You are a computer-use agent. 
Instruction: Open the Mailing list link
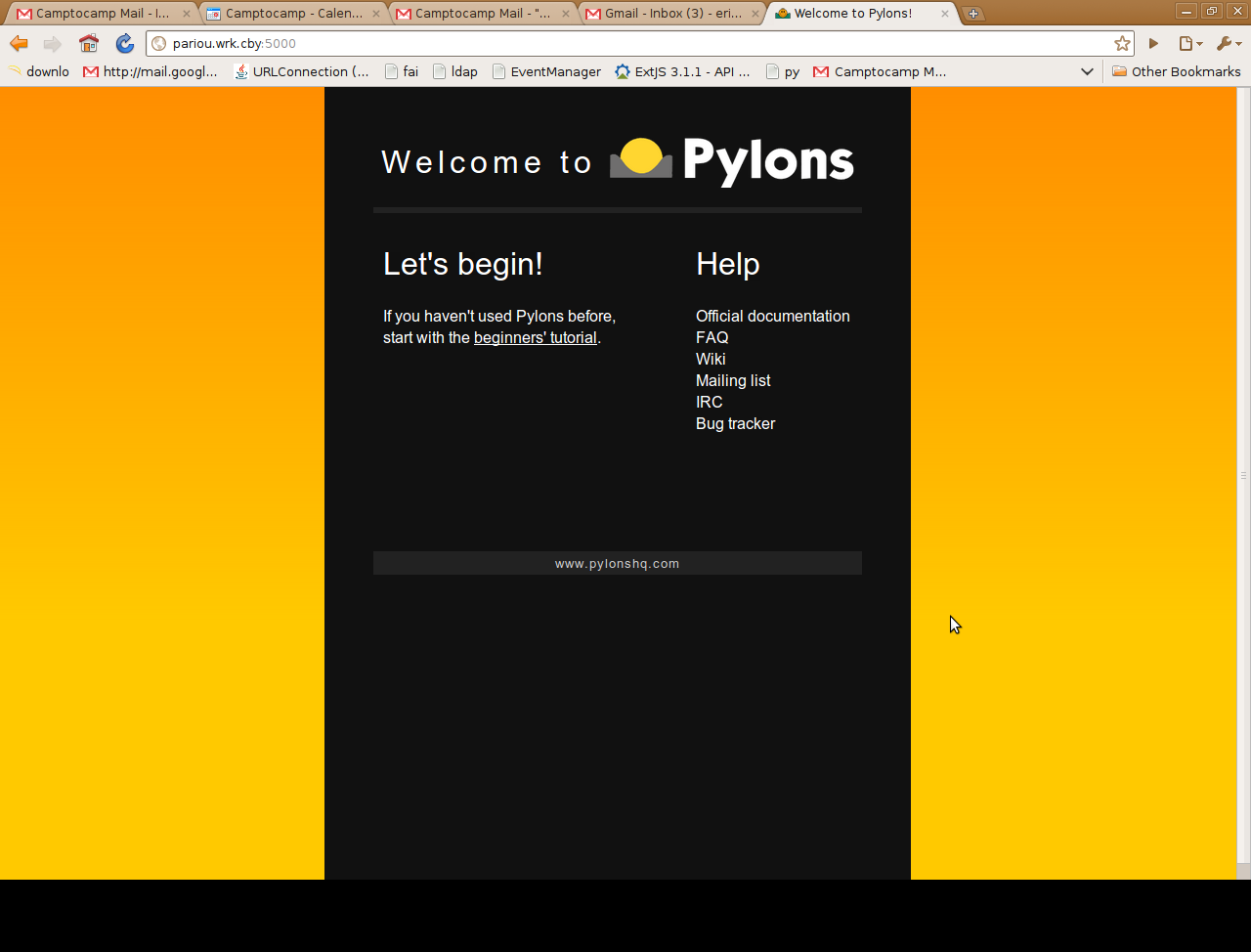tap(733, 380)
